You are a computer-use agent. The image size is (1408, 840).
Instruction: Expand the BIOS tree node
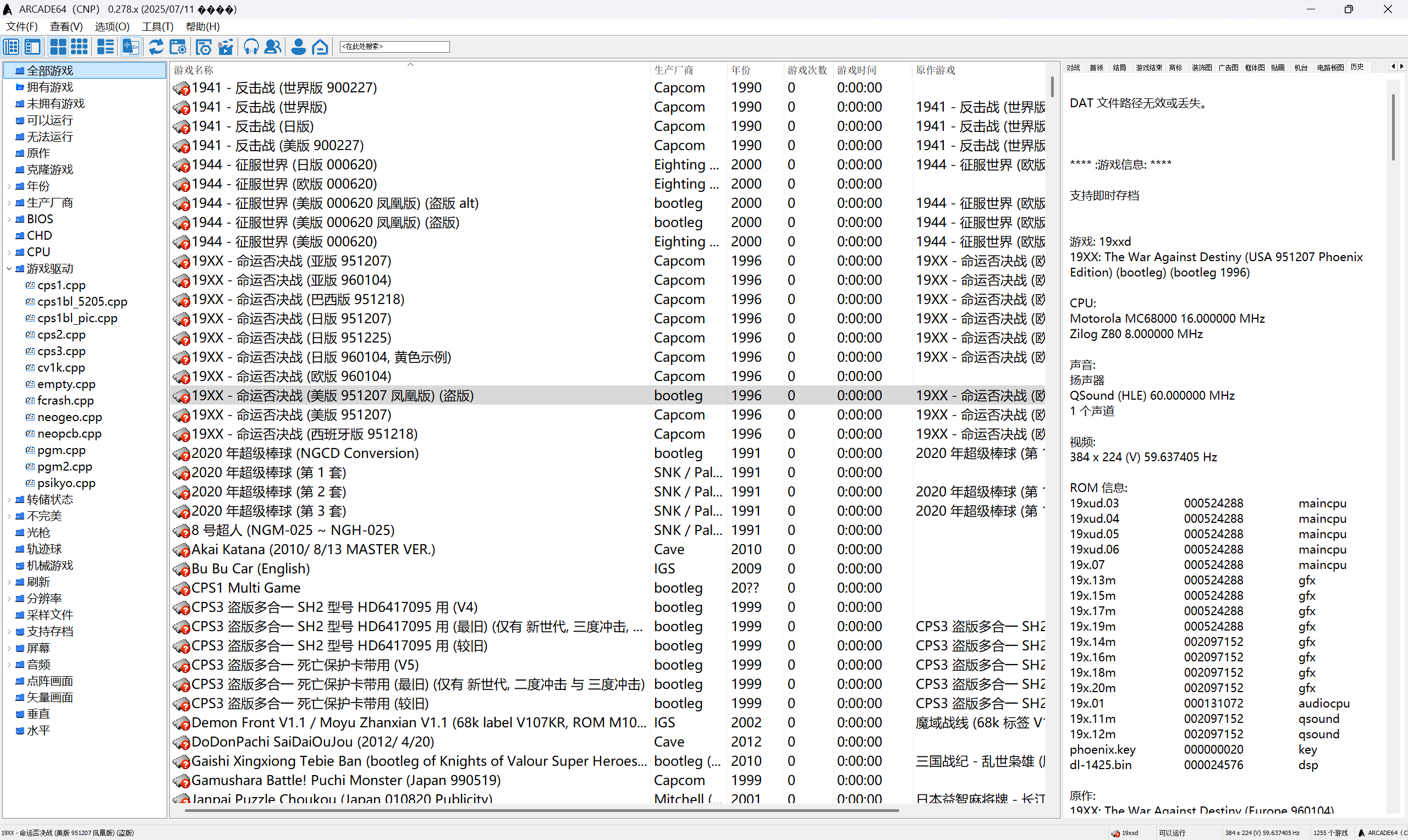[x=9, y=219]
